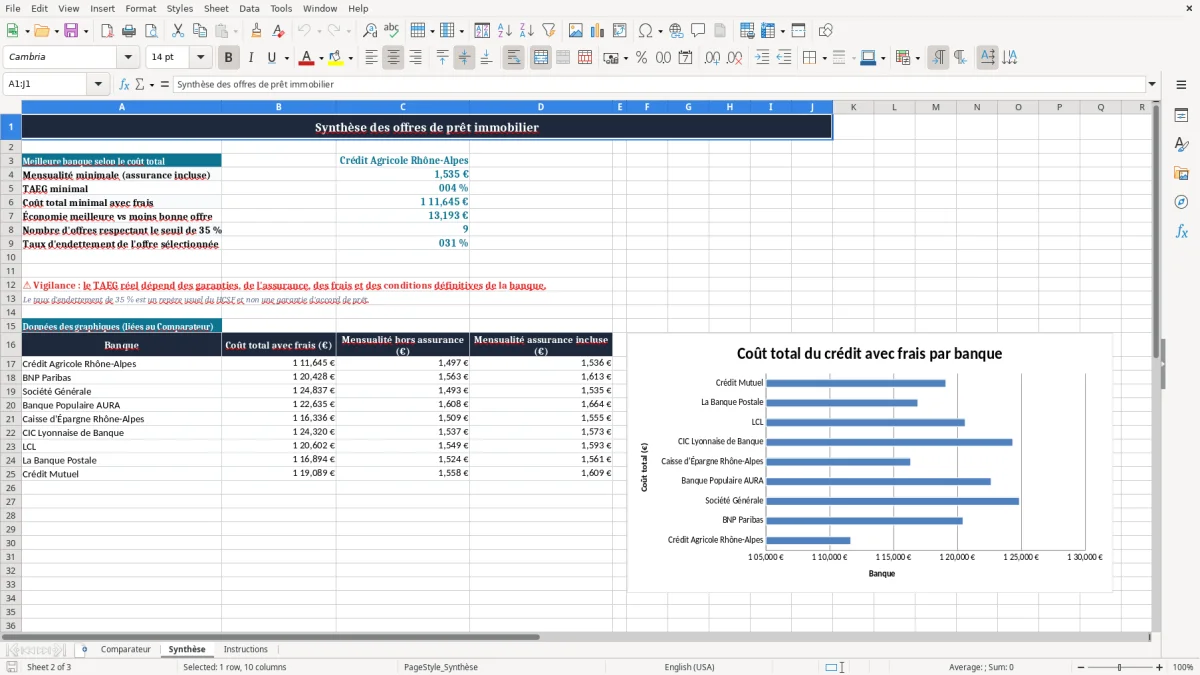Open the Format menu
This screenshot has width=1200, height=675.
pos(141,8)
